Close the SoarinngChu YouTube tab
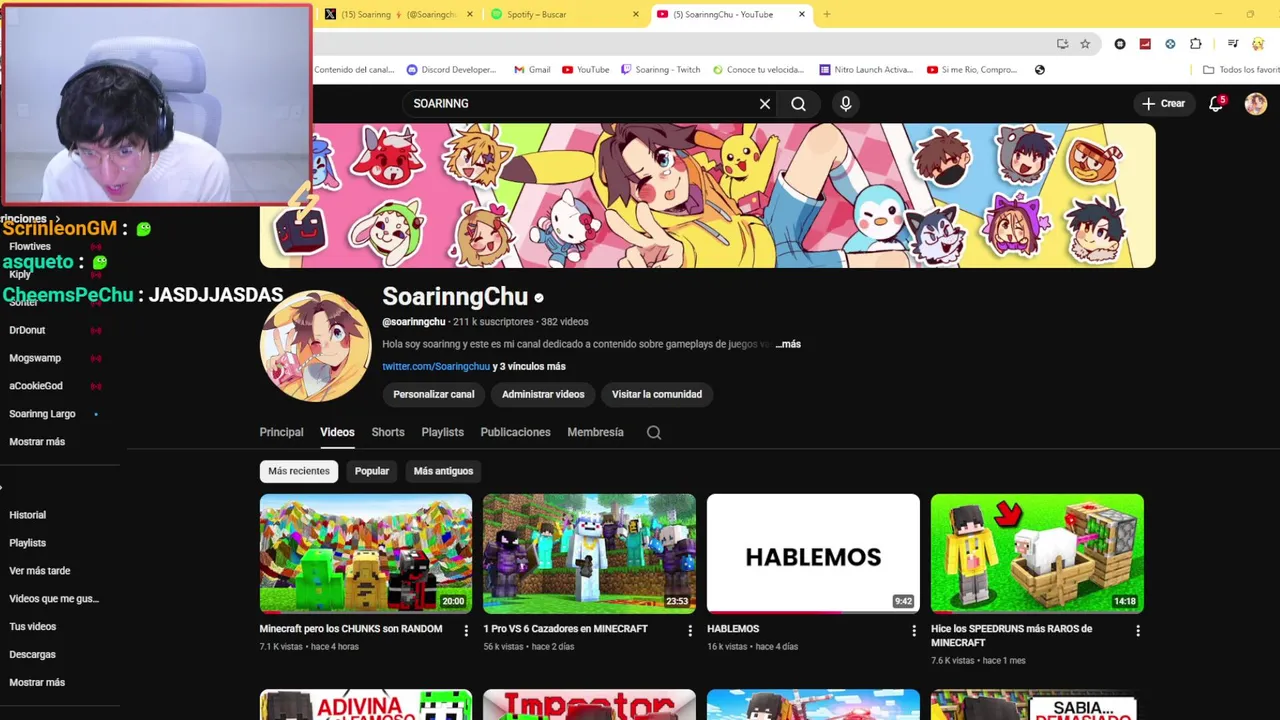Viewport: 1280px width, 720px height. click(x=802, y=14)
